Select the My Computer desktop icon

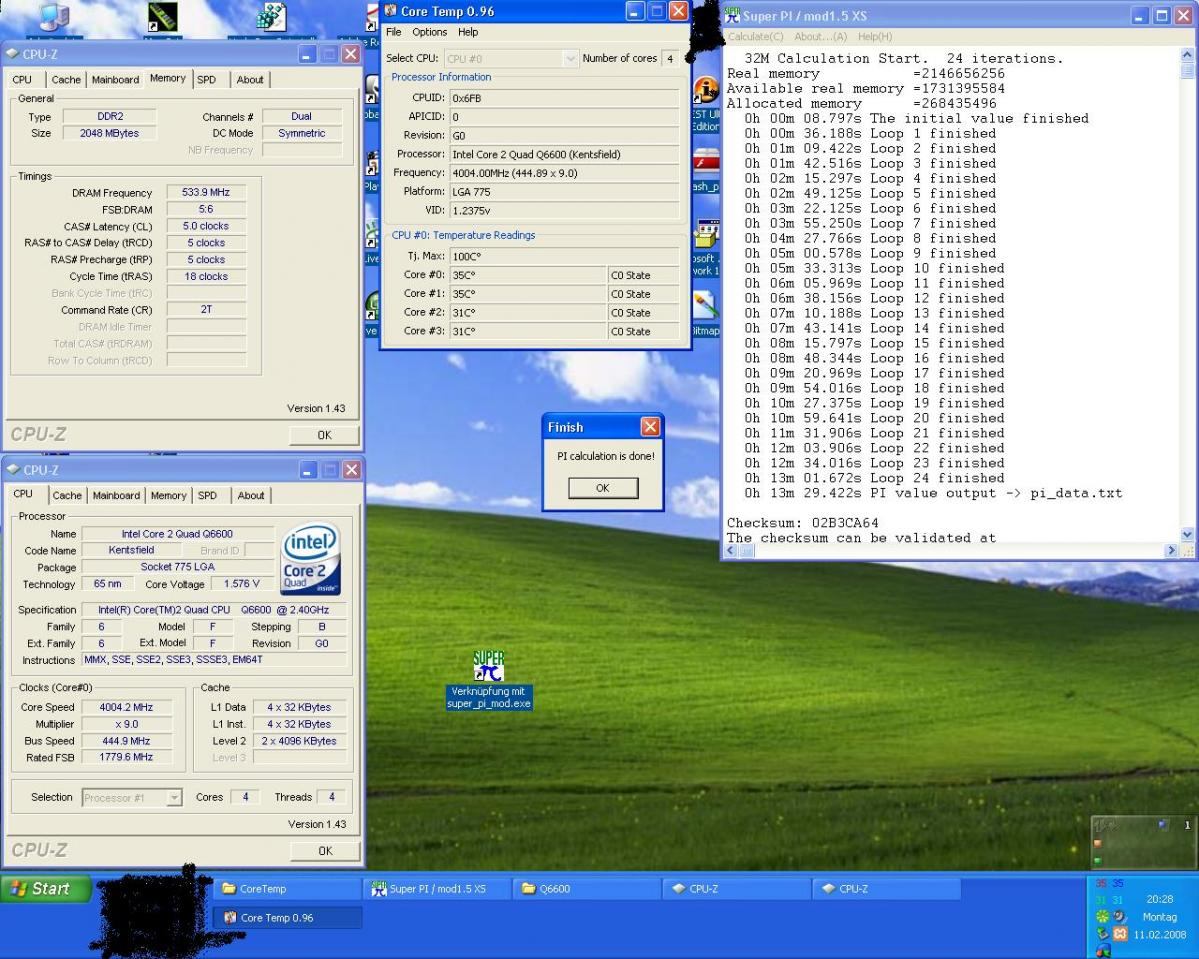53,17
